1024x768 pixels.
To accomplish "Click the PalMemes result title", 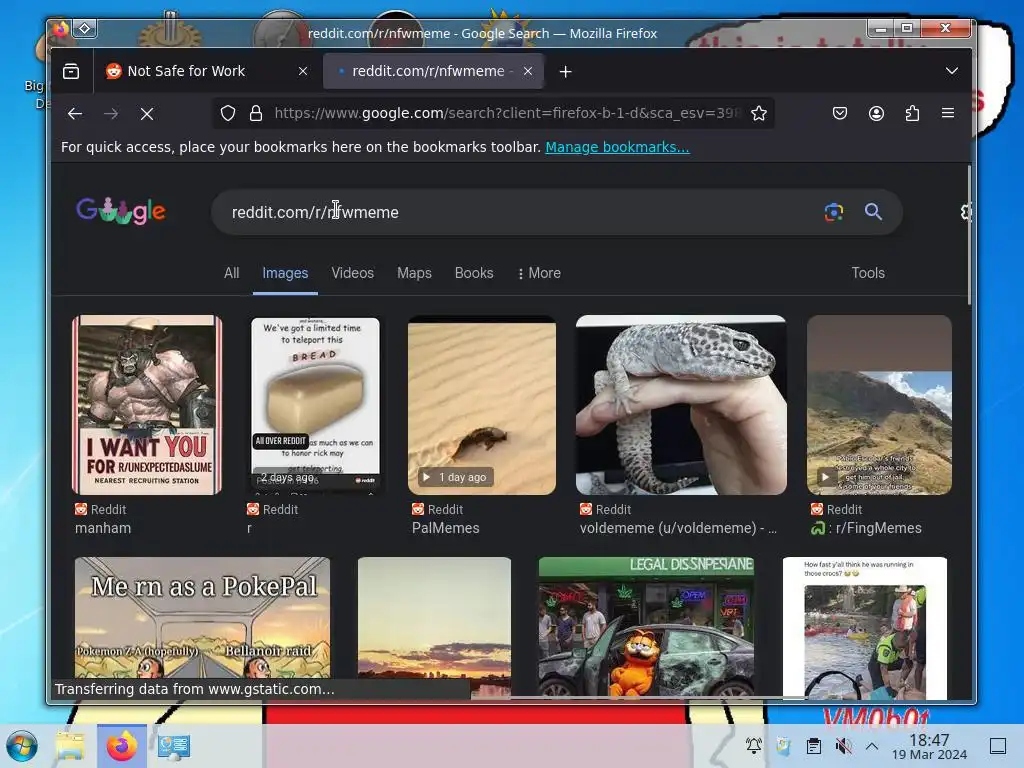I will tap(445, 528).
